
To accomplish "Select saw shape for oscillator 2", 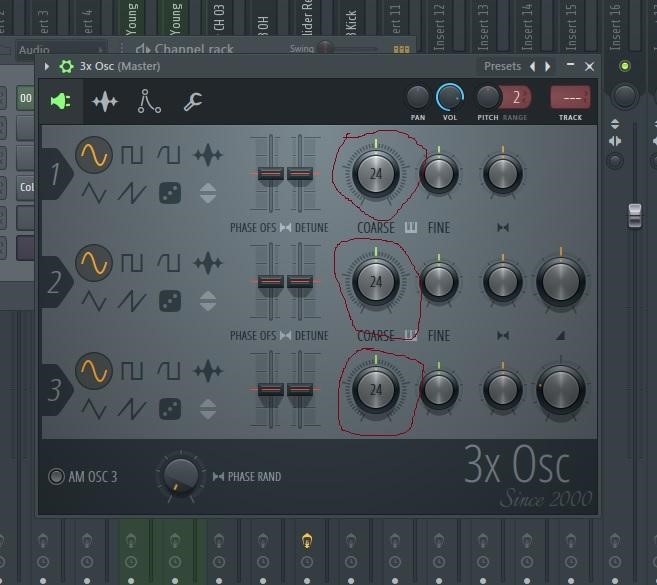I will click(132, 301).
